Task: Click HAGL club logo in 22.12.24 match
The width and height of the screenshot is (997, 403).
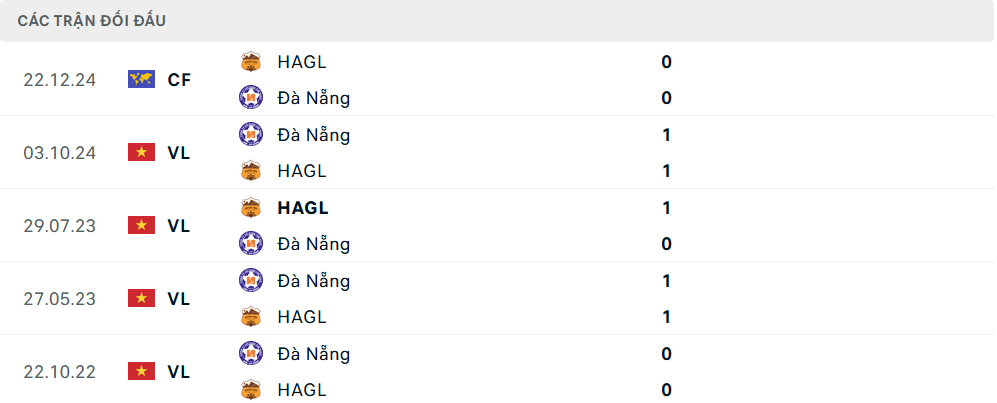Action: pos(251,62)
